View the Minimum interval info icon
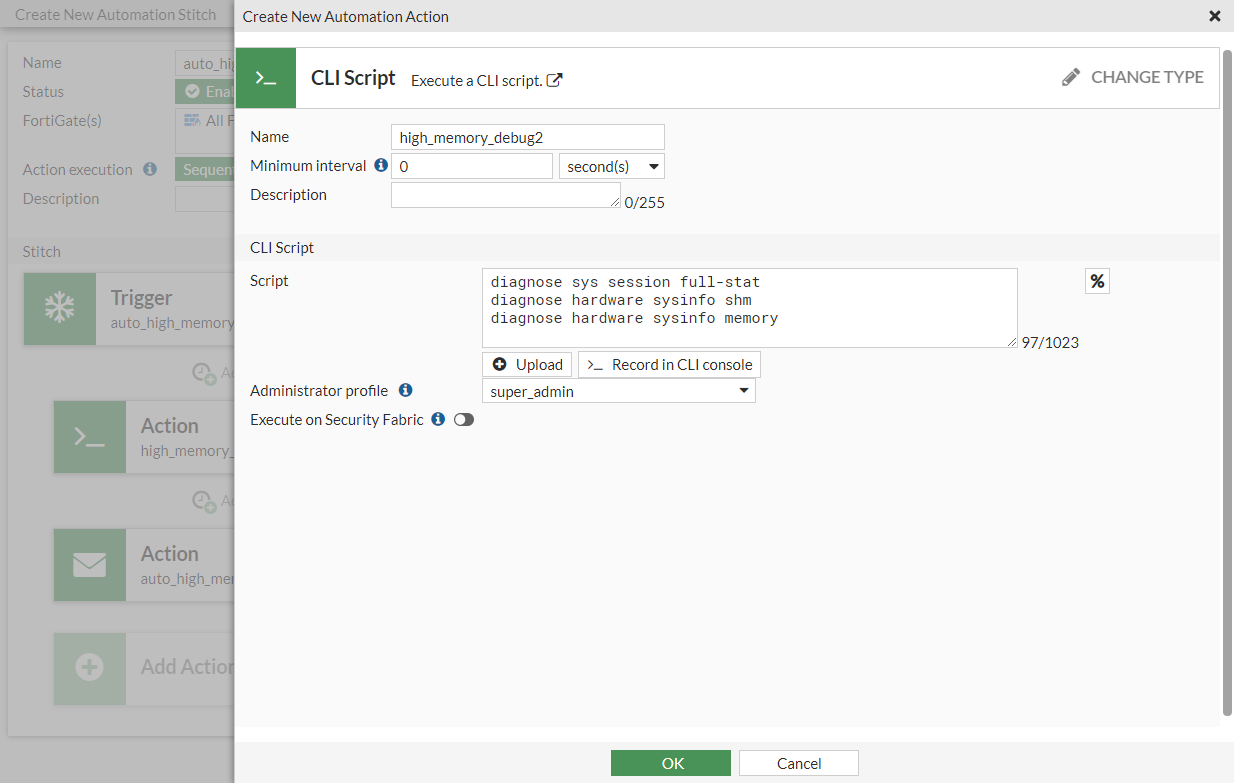This screenshot has width=1234, height=783. tap(380, 165)
